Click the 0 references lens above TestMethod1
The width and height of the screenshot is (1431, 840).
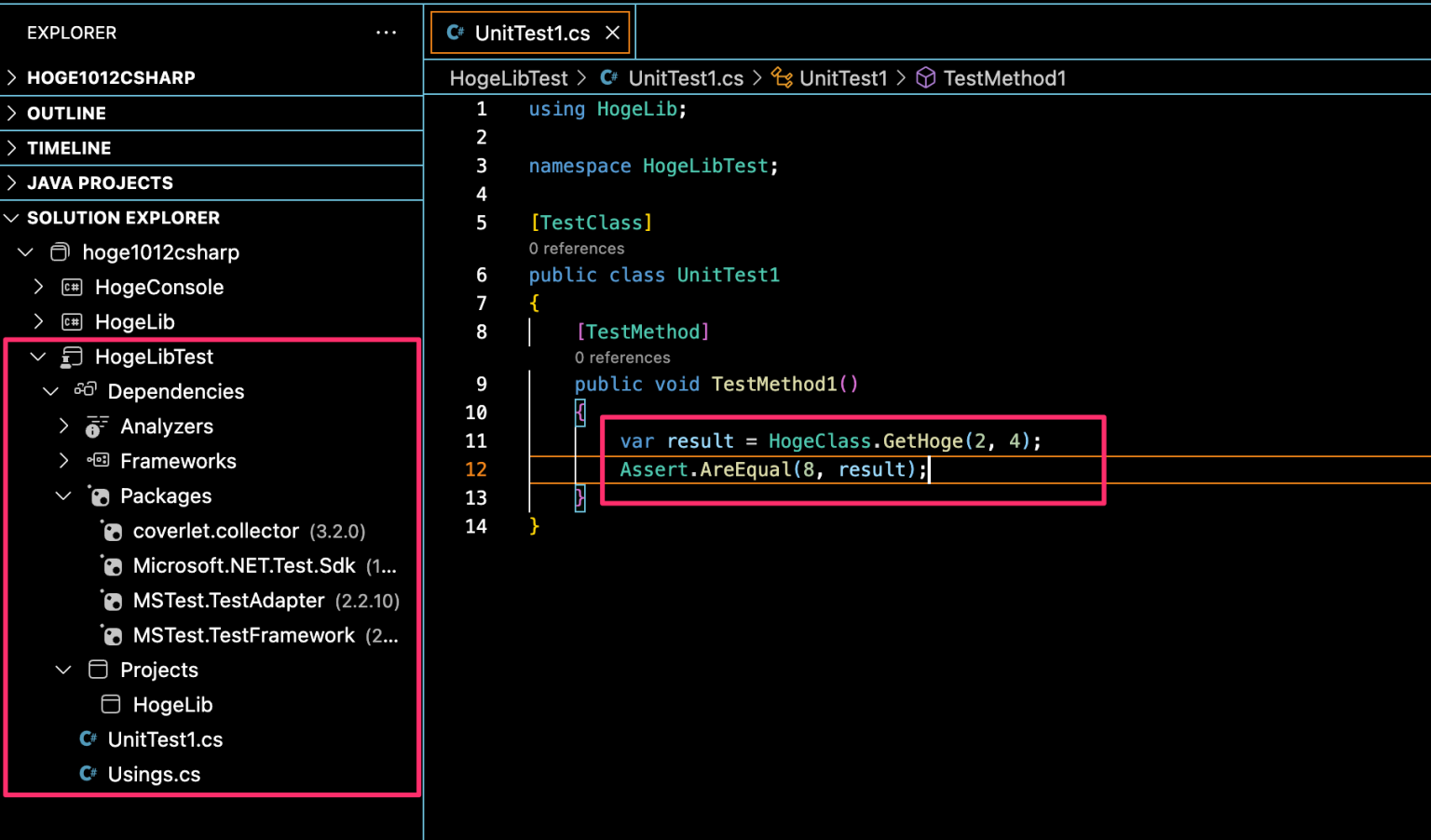[x=622, y=358]
